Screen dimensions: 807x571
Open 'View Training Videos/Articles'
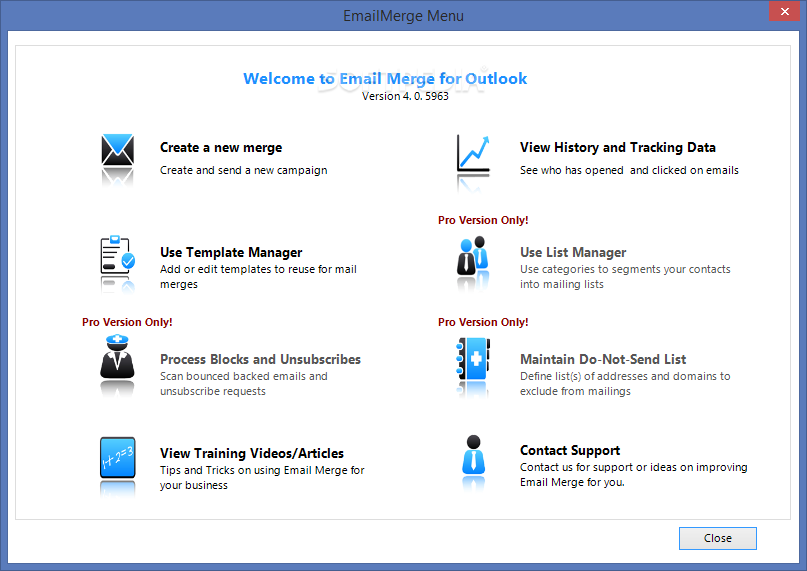(252, 453)
